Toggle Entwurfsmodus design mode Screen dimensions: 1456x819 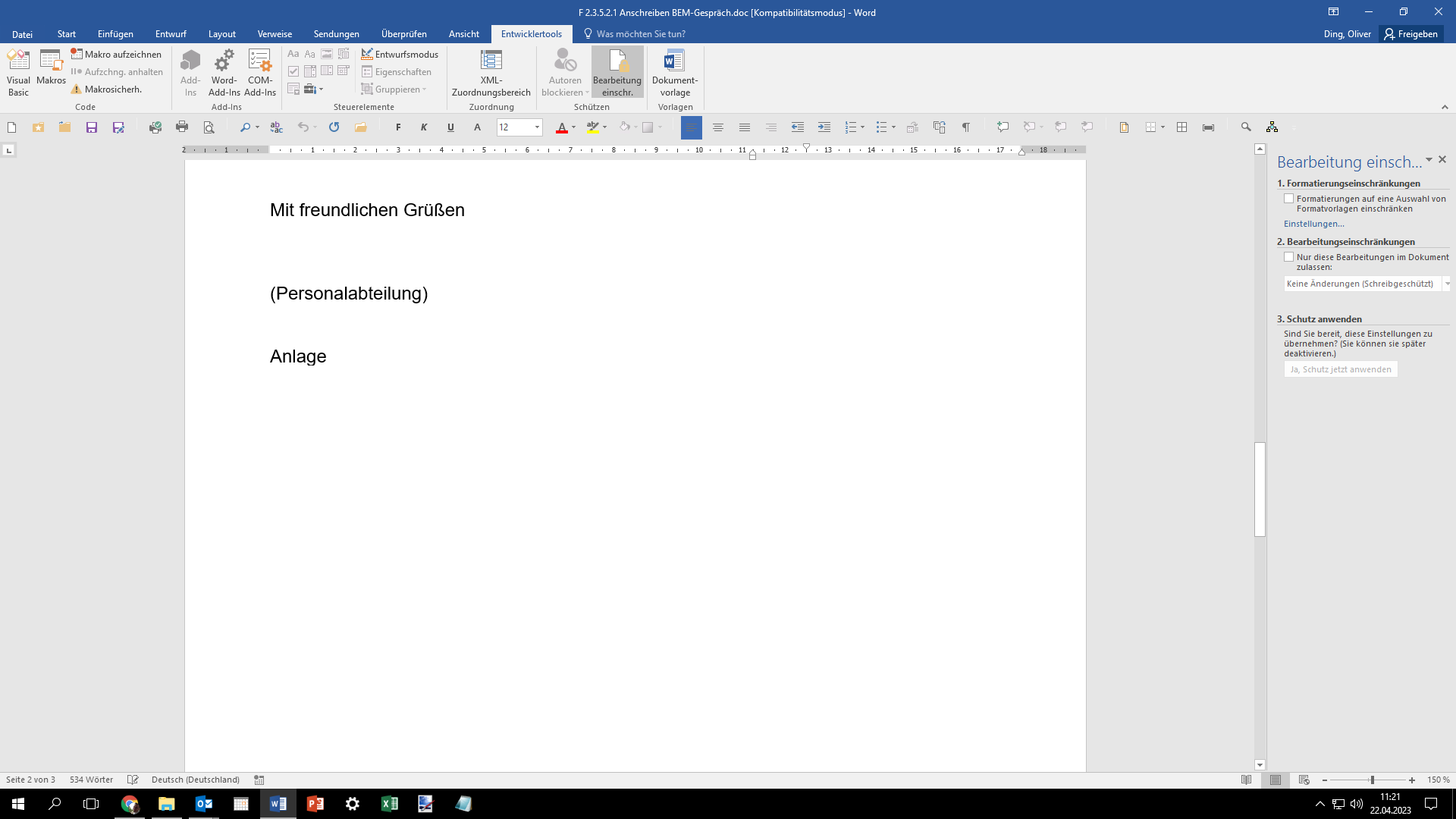click(x=400, y=55)
